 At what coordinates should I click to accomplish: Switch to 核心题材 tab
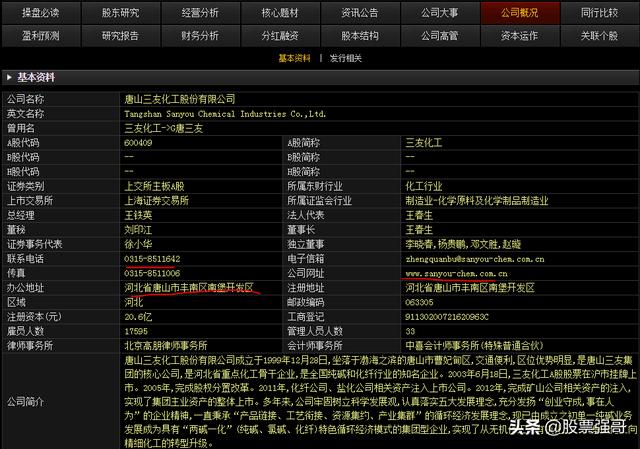280,13
